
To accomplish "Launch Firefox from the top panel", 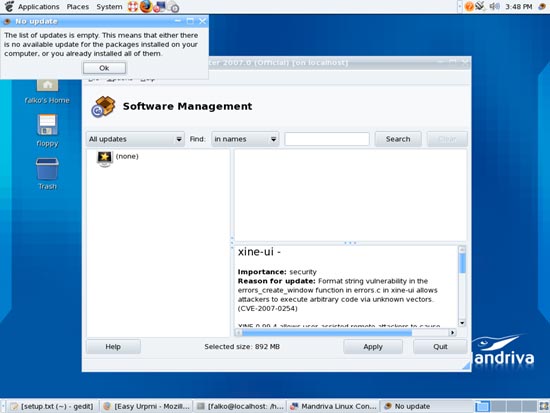I will click(146, 6).
